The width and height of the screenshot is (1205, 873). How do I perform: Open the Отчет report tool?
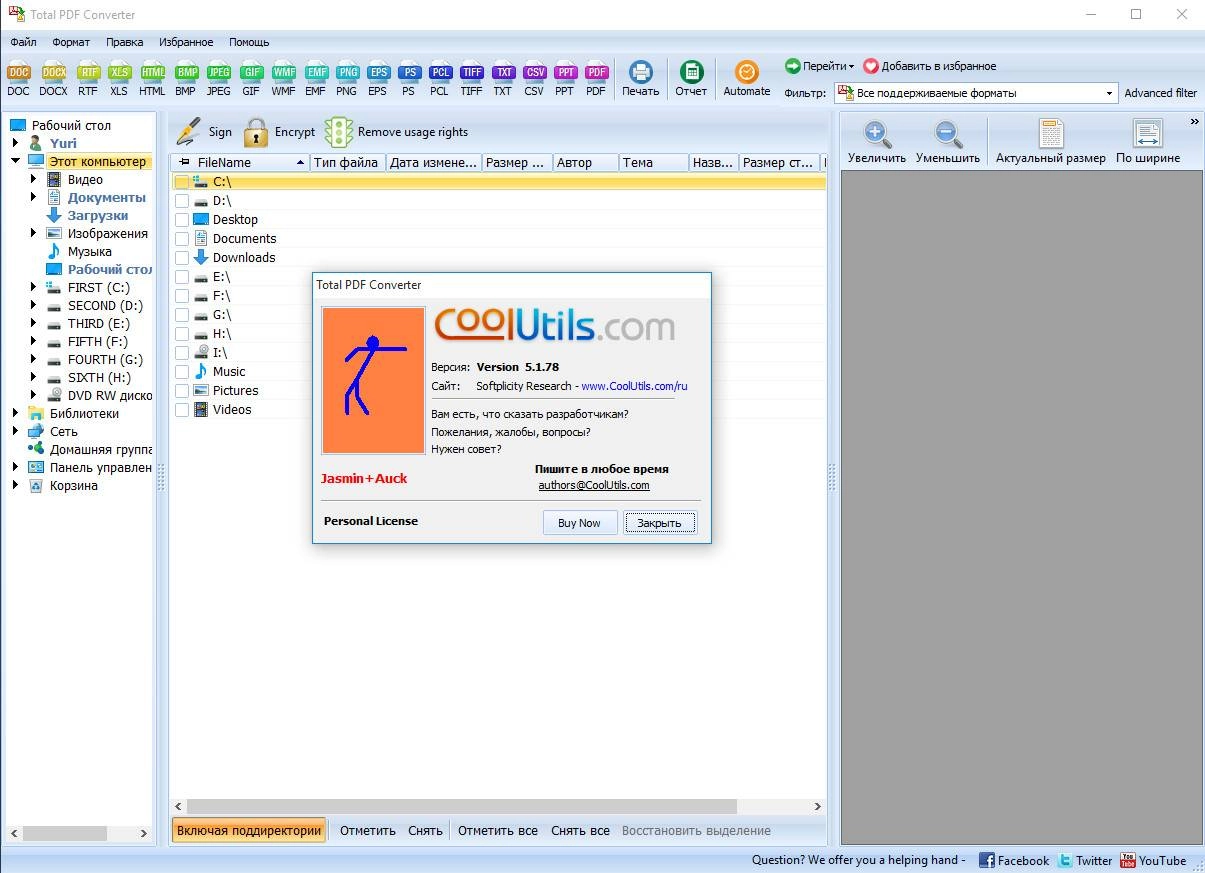pyautogui.click(x=691, y=79)
